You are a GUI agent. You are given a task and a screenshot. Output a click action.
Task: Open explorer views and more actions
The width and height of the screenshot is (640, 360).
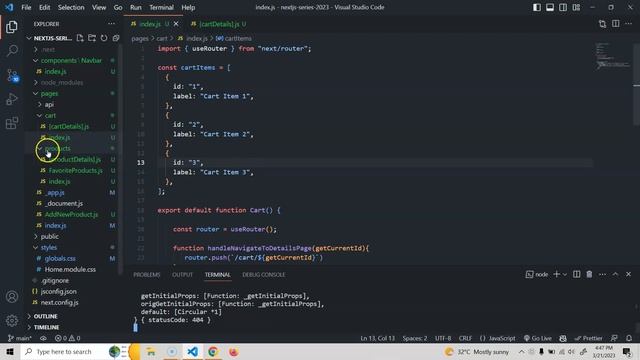click(111, 24)
